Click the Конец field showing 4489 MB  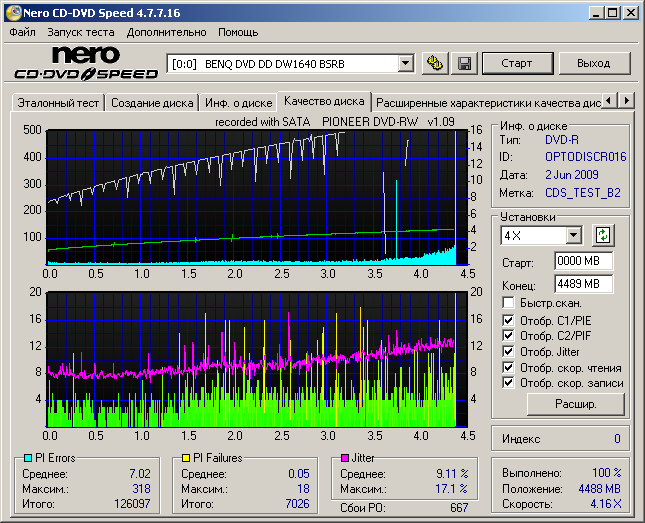(x=583, y=284)
